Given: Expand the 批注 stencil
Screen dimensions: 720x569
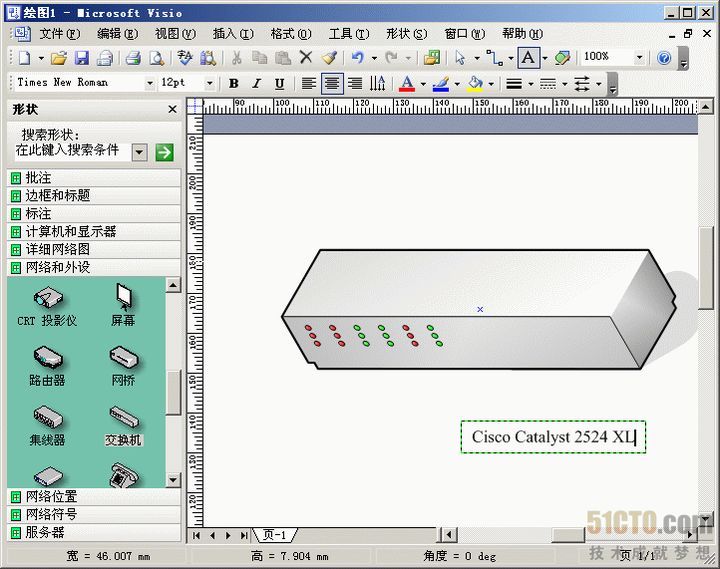Looking at the screenshot, I should tap(95, 178).
